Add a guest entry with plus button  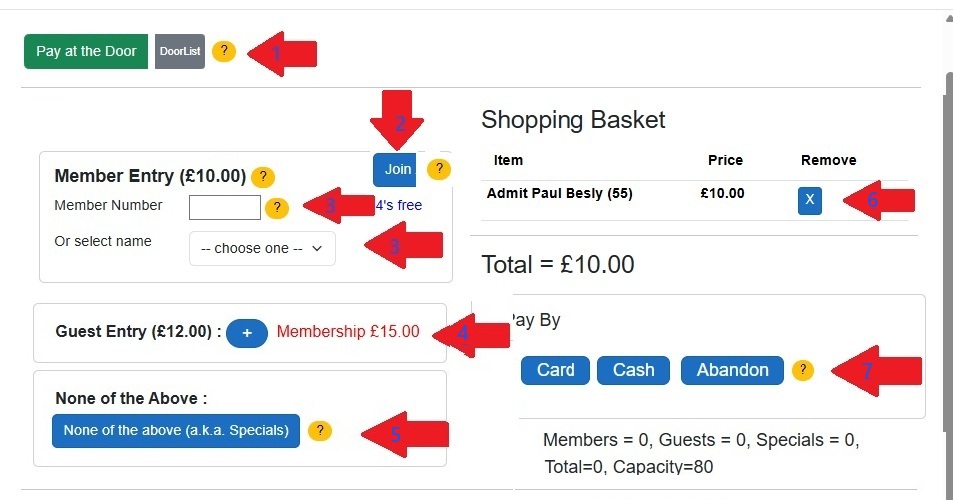[246, 333]
